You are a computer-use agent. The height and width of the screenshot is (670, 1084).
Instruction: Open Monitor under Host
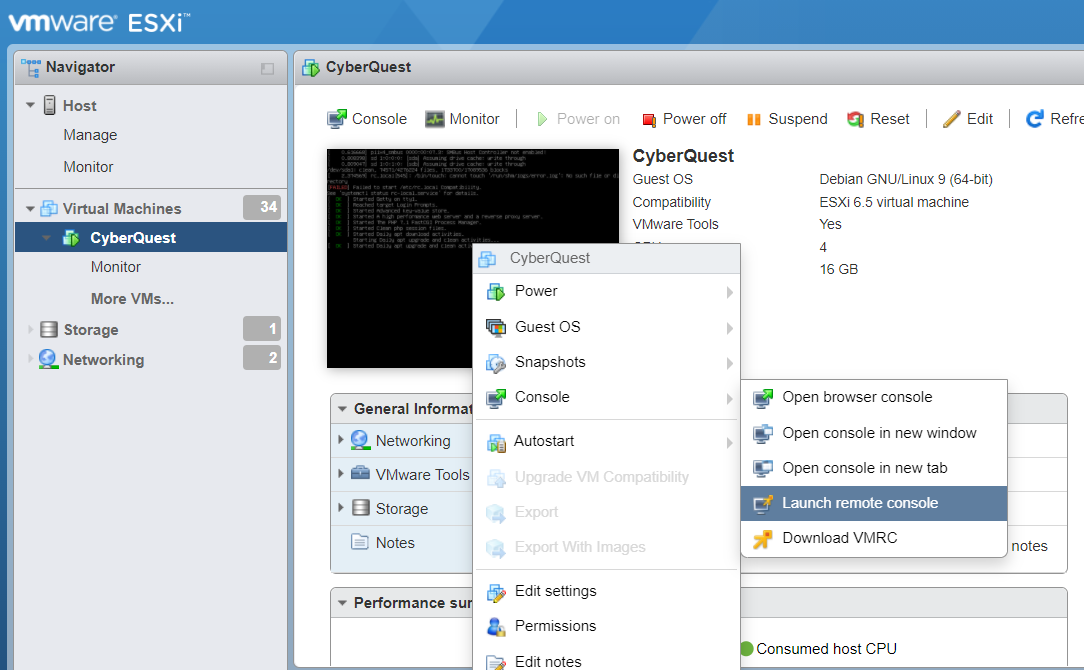(x=88, y=167)
